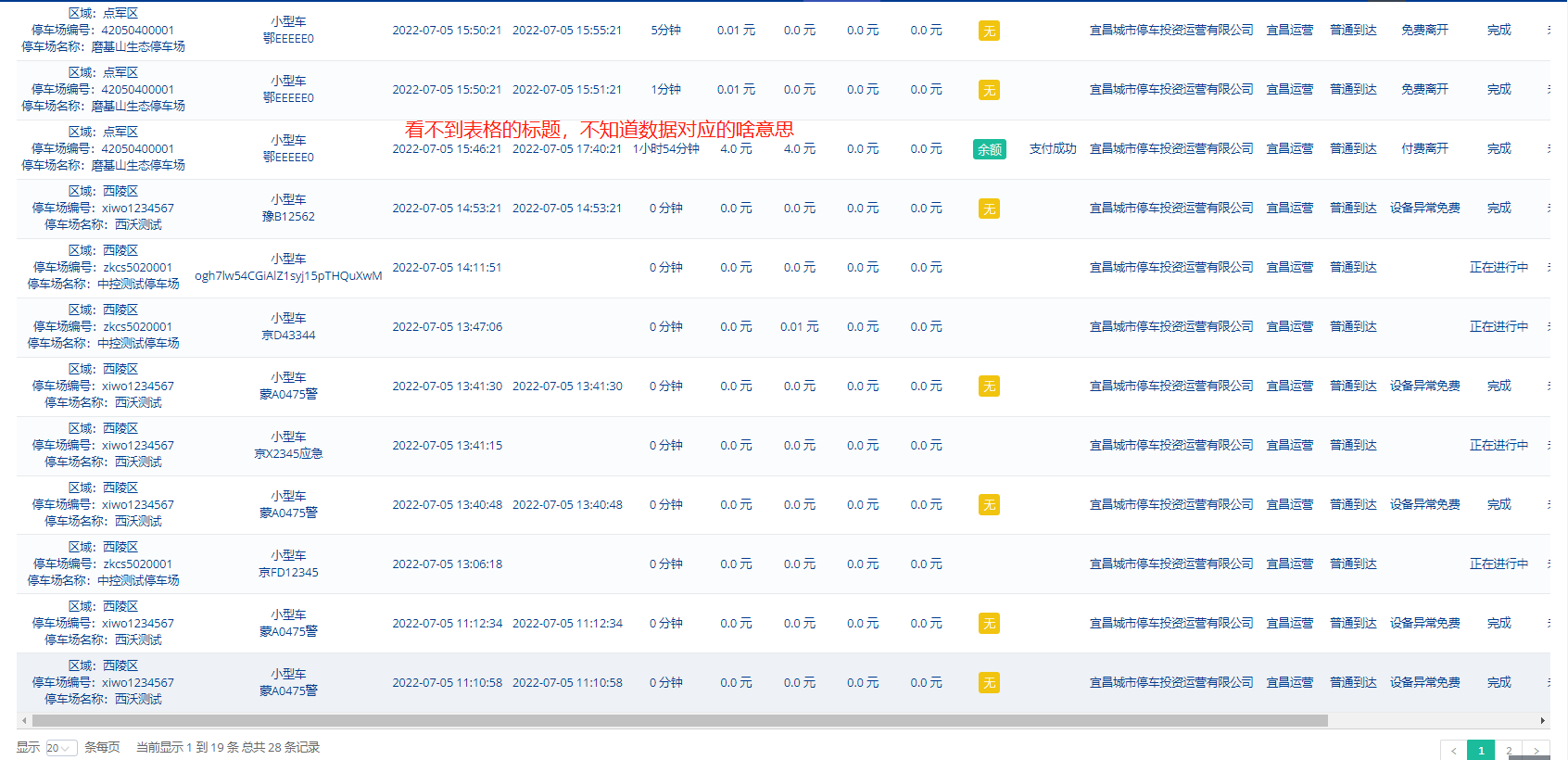Viewport: 1568px width, 760px height.
Task: Select the plate number 京FD12345
Action: pos(288,573)
